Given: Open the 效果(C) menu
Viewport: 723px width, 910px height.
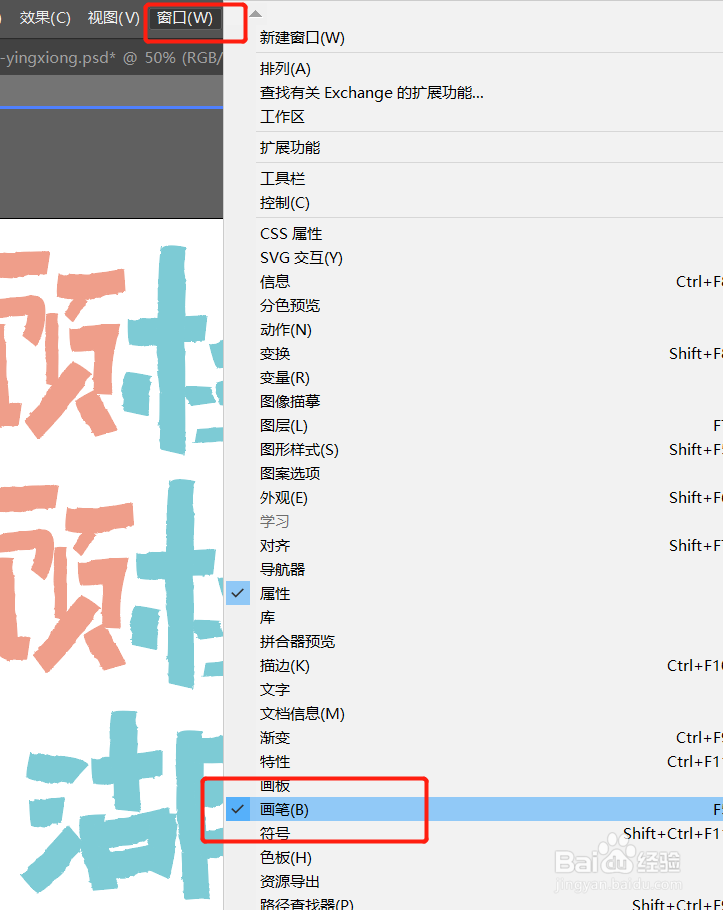Looking at the screenshot, I should [45, 17].
